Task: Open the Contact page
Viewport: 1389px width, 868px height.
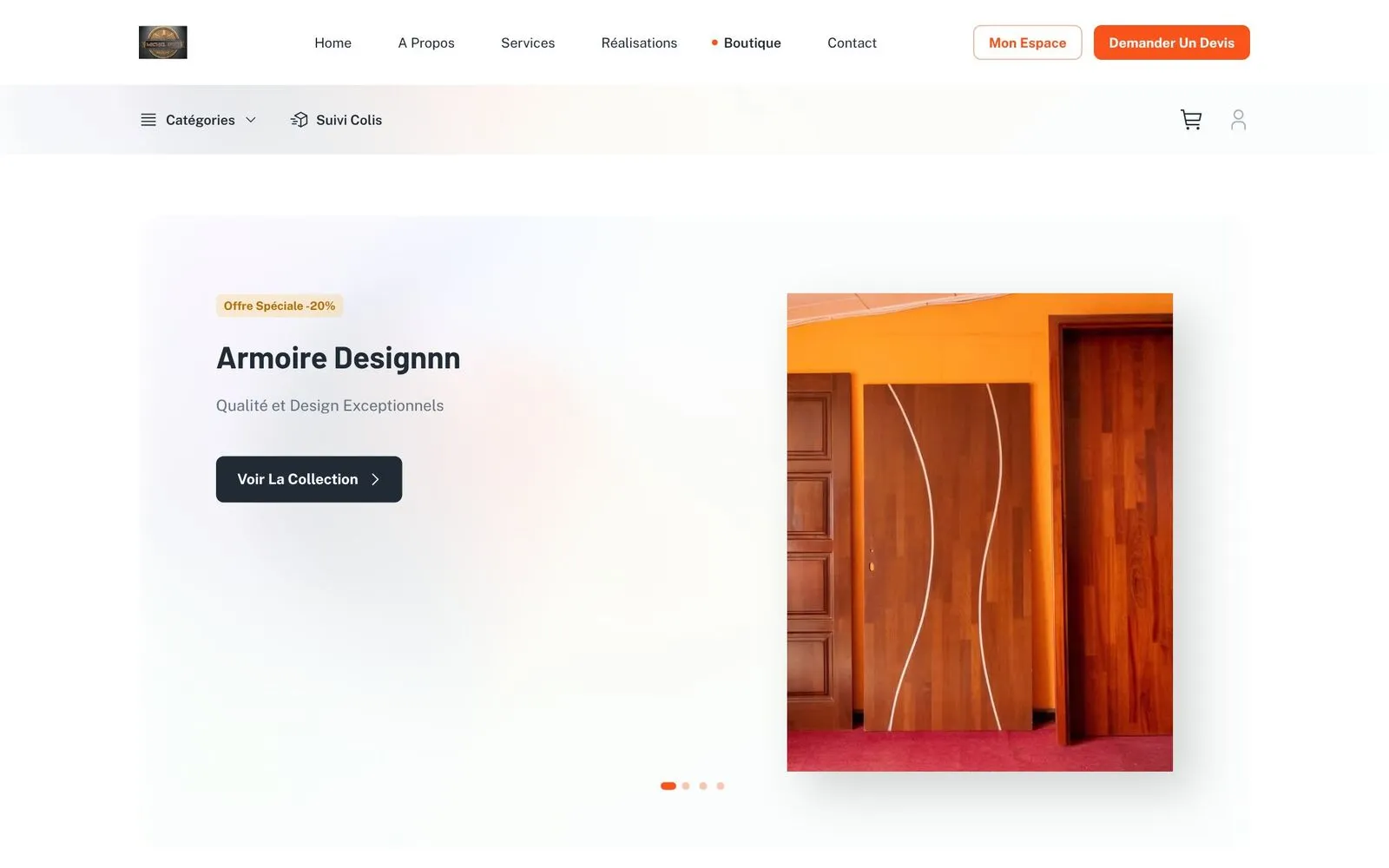Action: [x=852, y=43]
